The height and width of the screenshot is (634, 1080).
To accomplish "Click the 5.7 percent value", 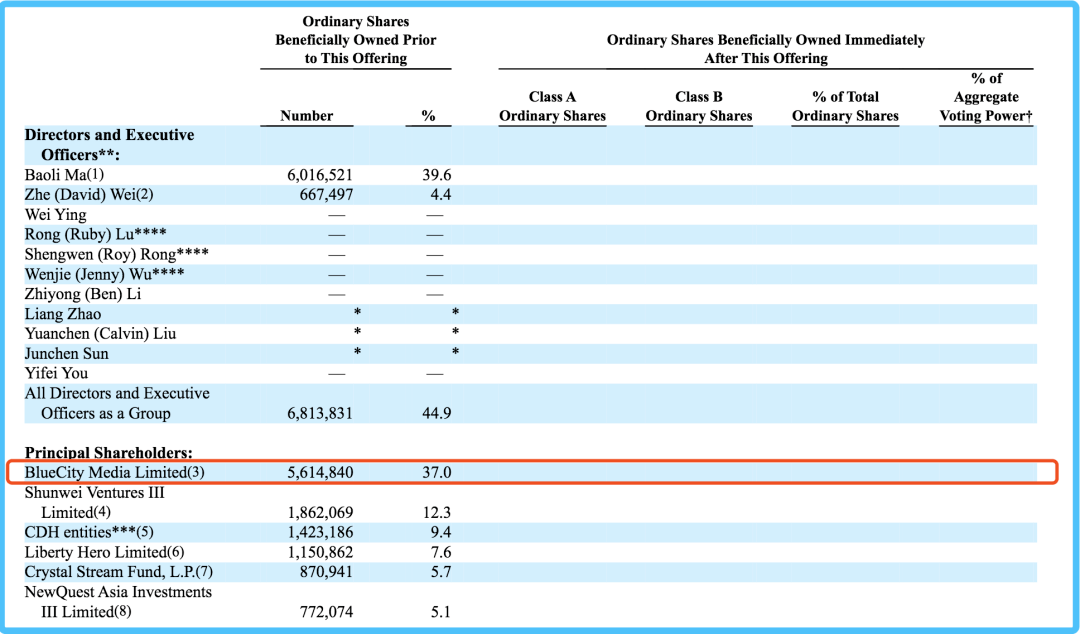I will tap(441, 572).
